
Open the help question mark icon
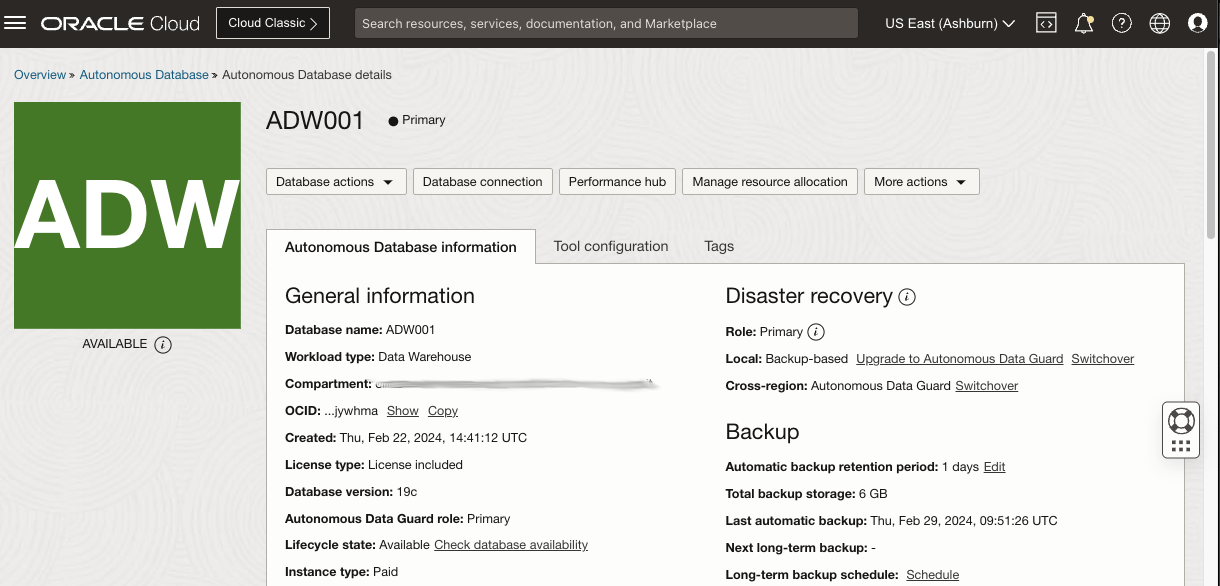[x=1122, y=23]
